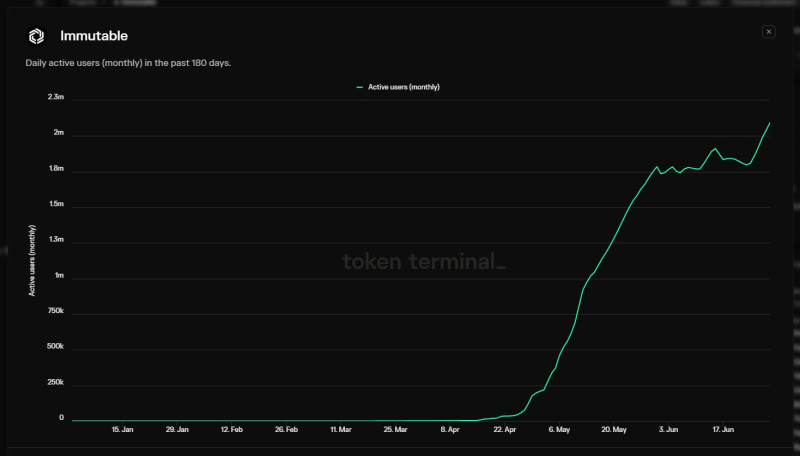Screen dimensions: 800x456
Task: Click the 1.8m y-axis label
Action: tap(57, 168)
